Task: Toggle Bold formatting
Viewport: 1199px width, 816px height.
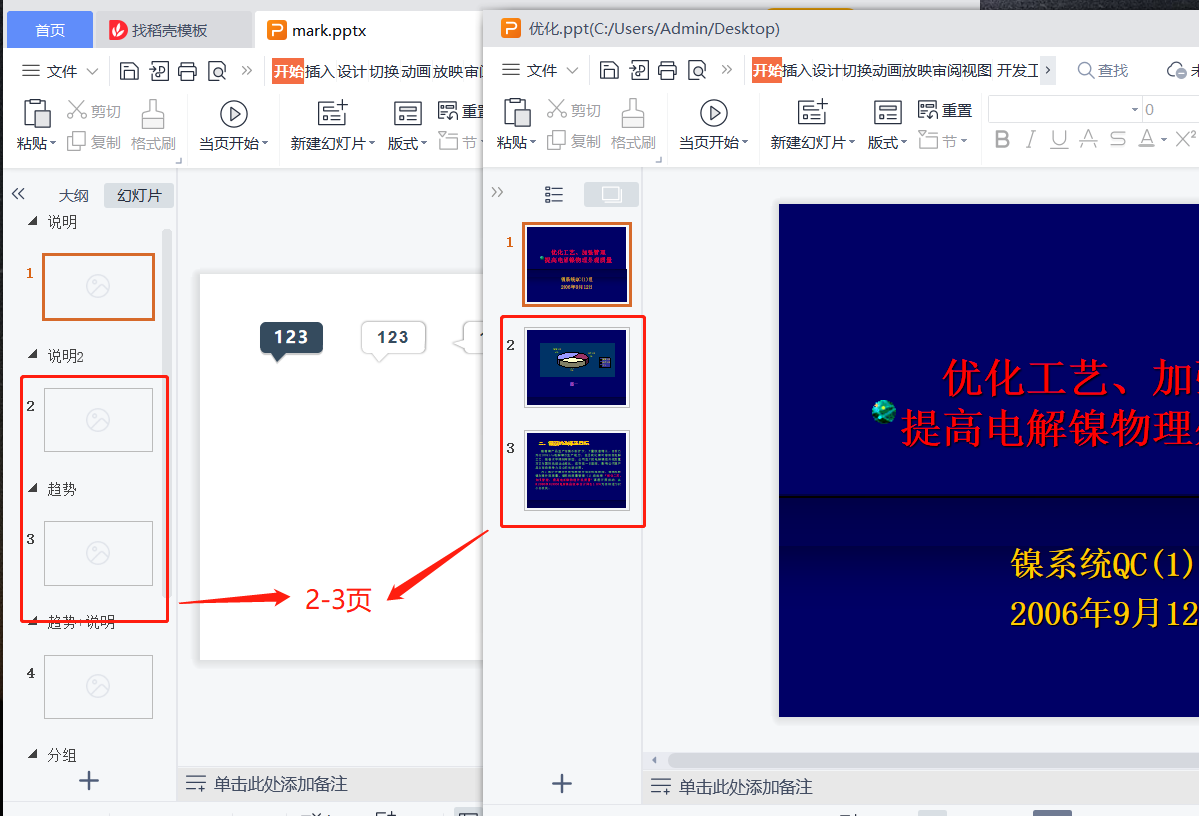Action: [x=1002, y=140]
